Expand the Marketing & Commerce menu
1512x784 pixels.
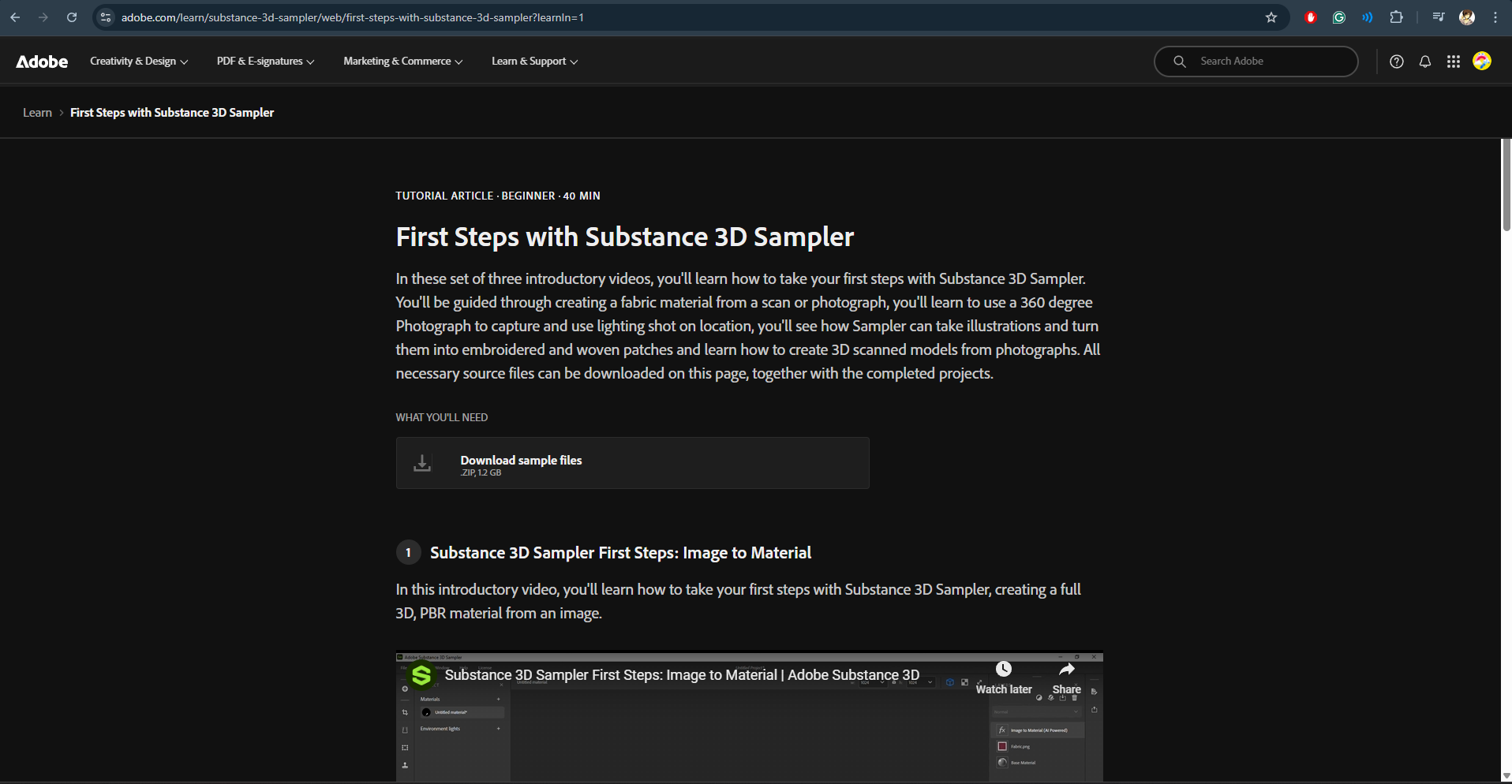[x=402, y=62]
